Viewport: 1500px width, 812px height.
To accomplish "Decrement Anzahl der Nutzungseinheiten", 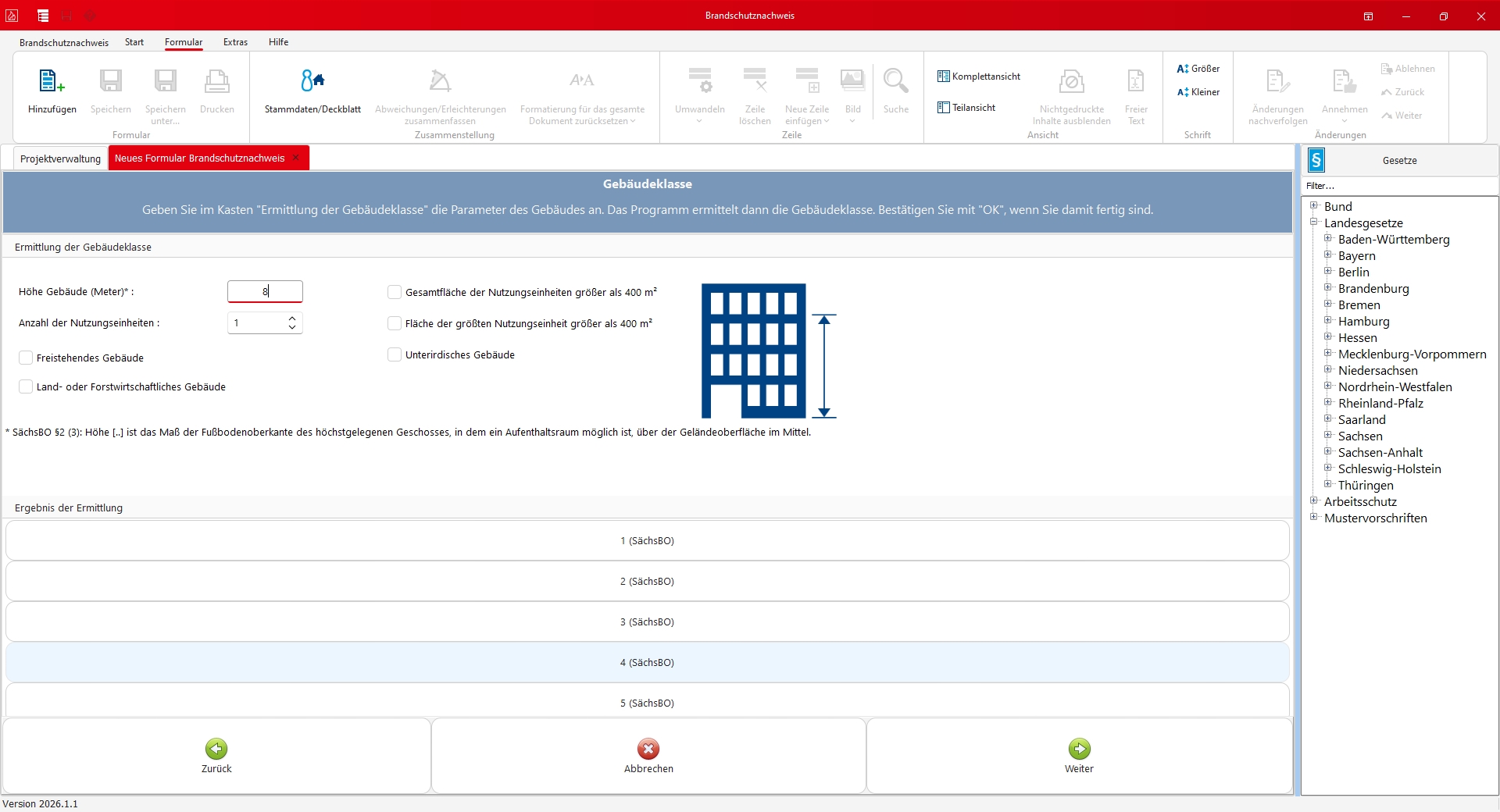I will point(292,328).
